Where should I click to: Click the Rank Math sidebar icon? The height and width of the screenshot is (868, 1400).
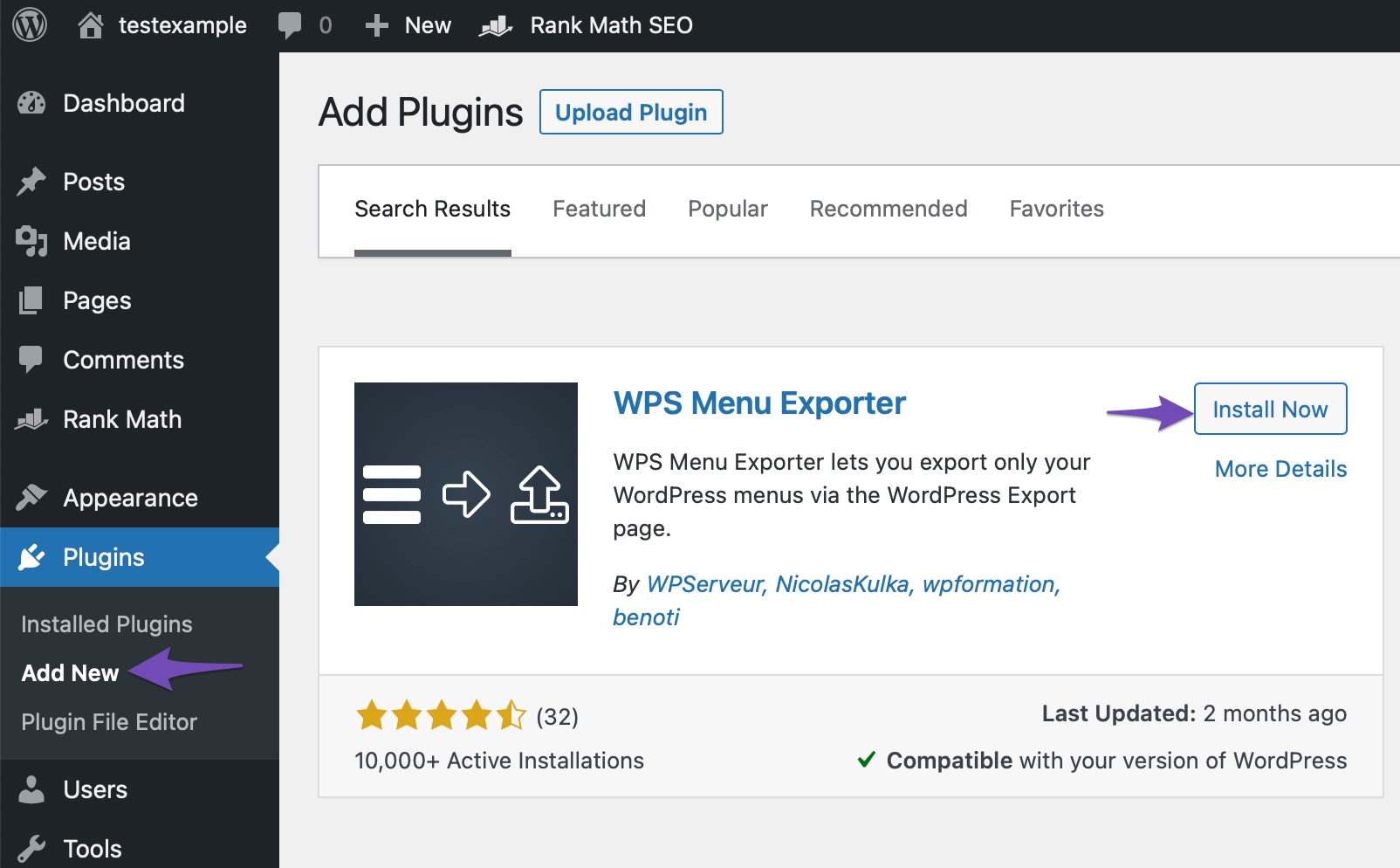31,419
